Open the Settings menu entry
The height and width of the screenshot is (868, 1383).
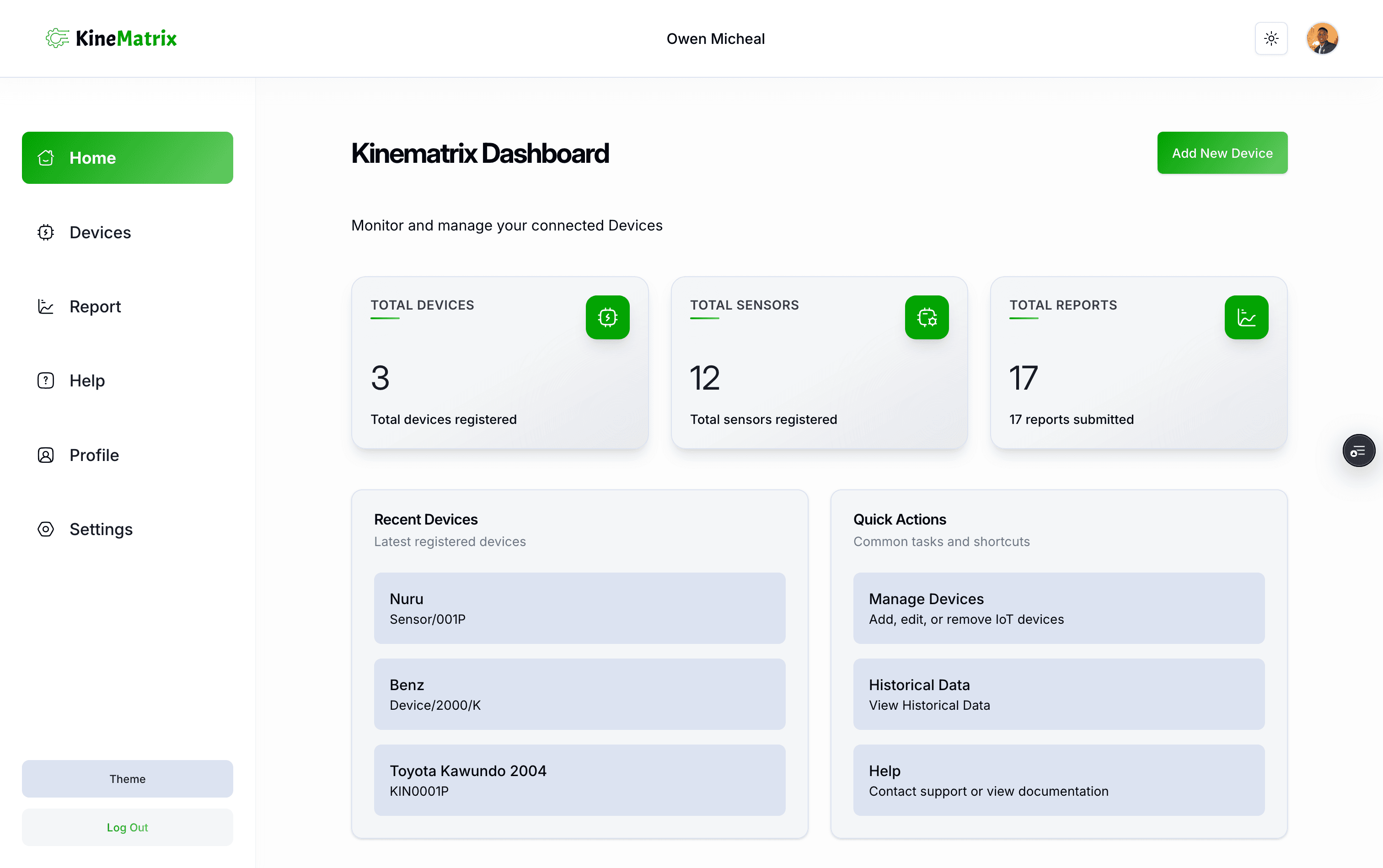(x=101, y=529)
